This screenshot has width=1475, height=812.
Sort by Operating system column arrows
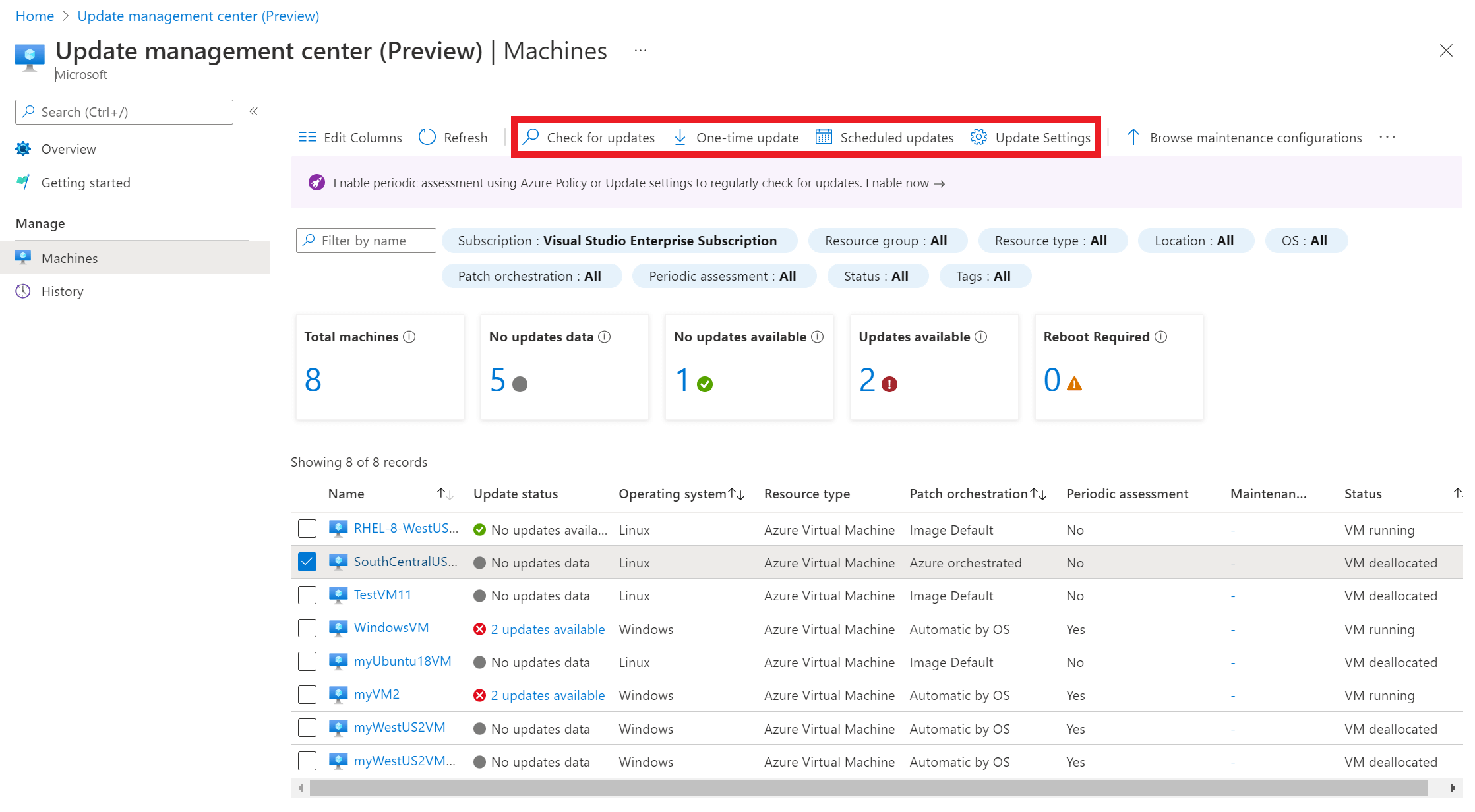[x=737, y=494]
